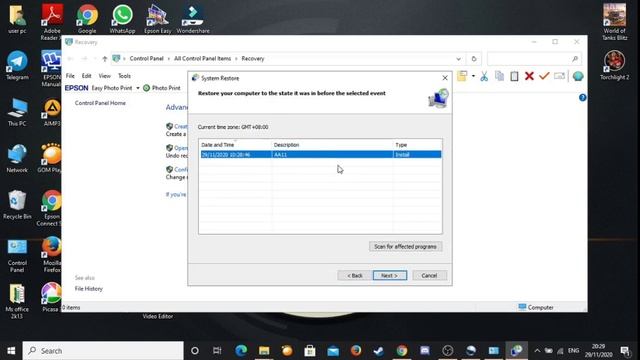Open the Network desktop icon
This screenshot has width=640, height=360.
coord(17,158)
